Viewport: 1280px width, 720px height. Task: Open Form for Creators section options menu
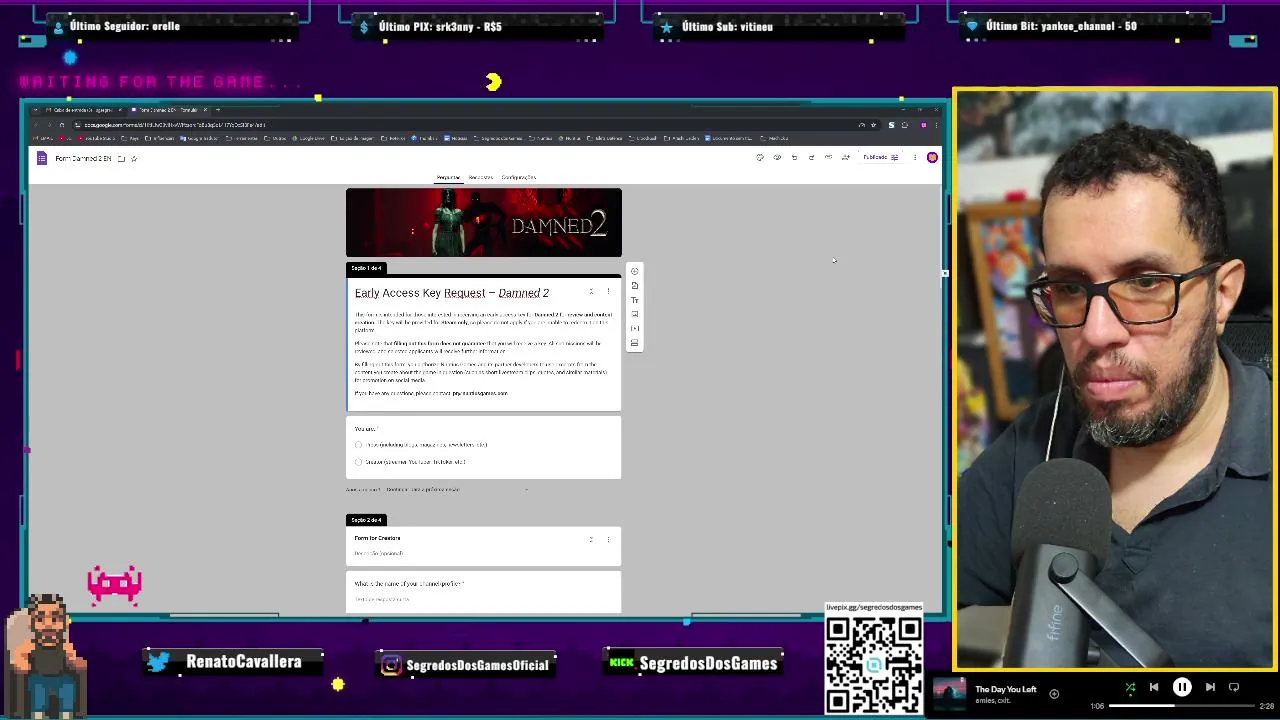[608, 540]
